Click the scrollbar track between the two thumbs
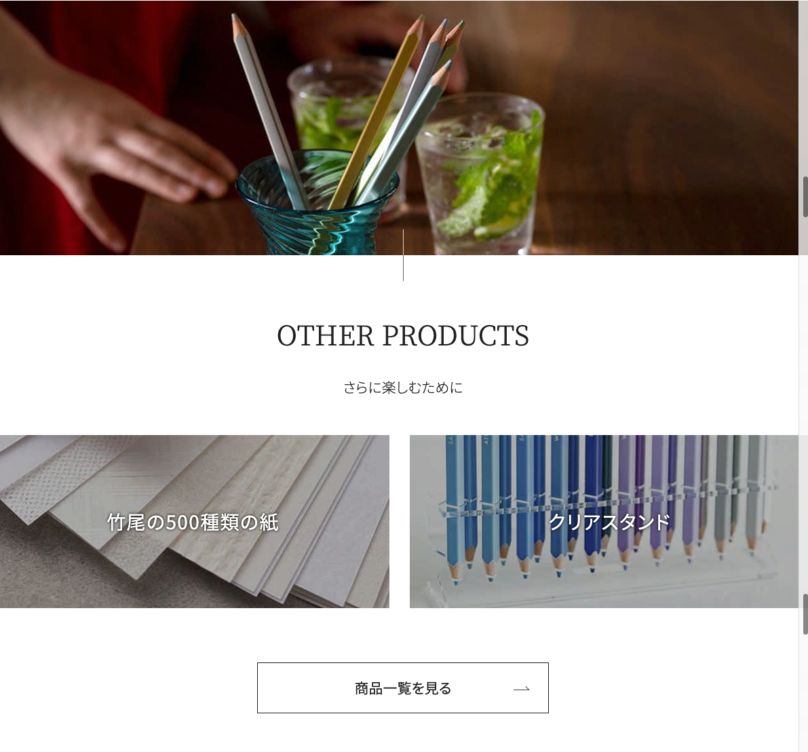808x752 pixels. (805, 405)
